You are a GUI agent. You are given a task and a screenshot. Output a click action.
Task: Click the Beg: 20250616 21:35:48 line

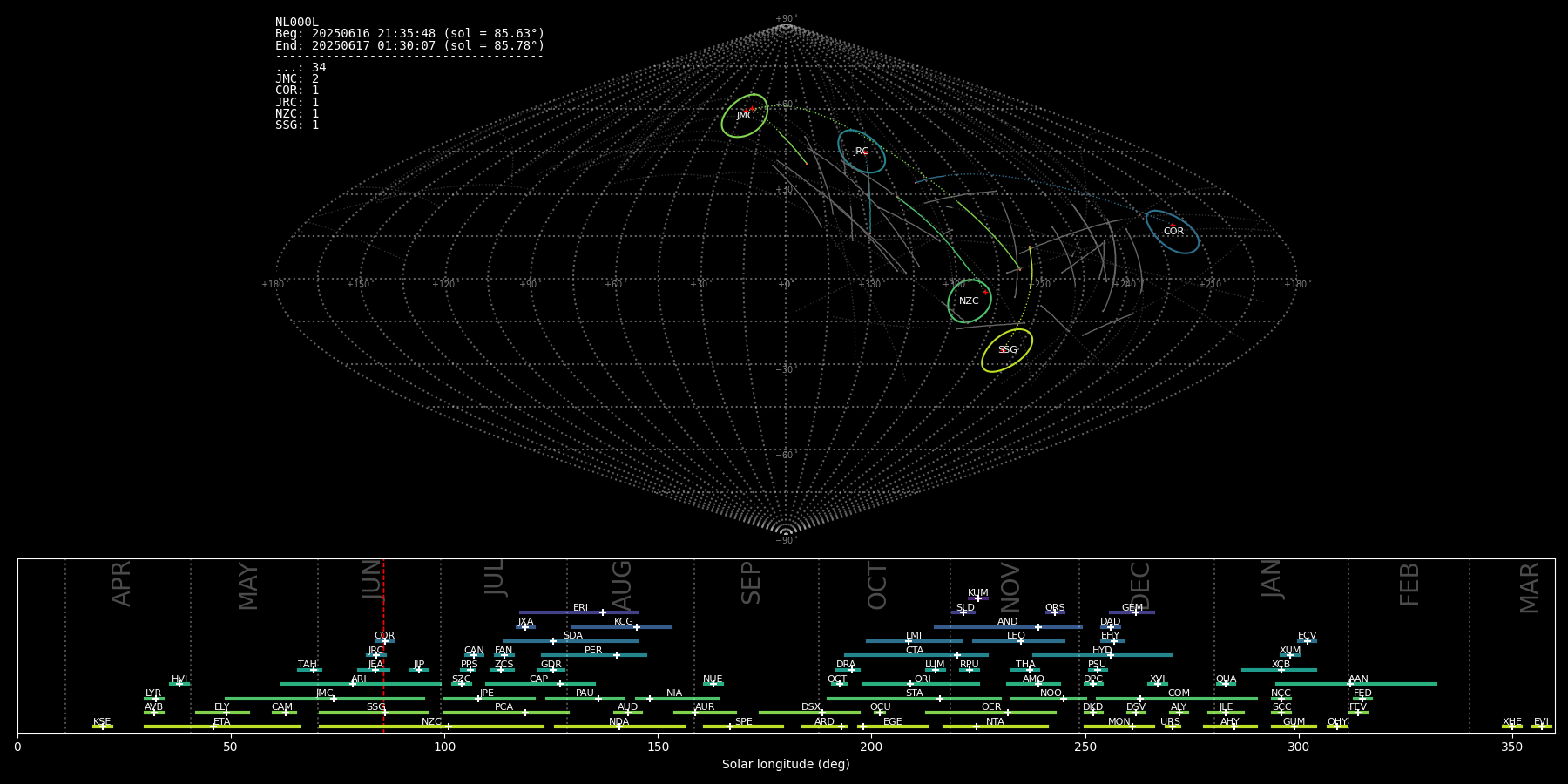(x=409, y=34)
